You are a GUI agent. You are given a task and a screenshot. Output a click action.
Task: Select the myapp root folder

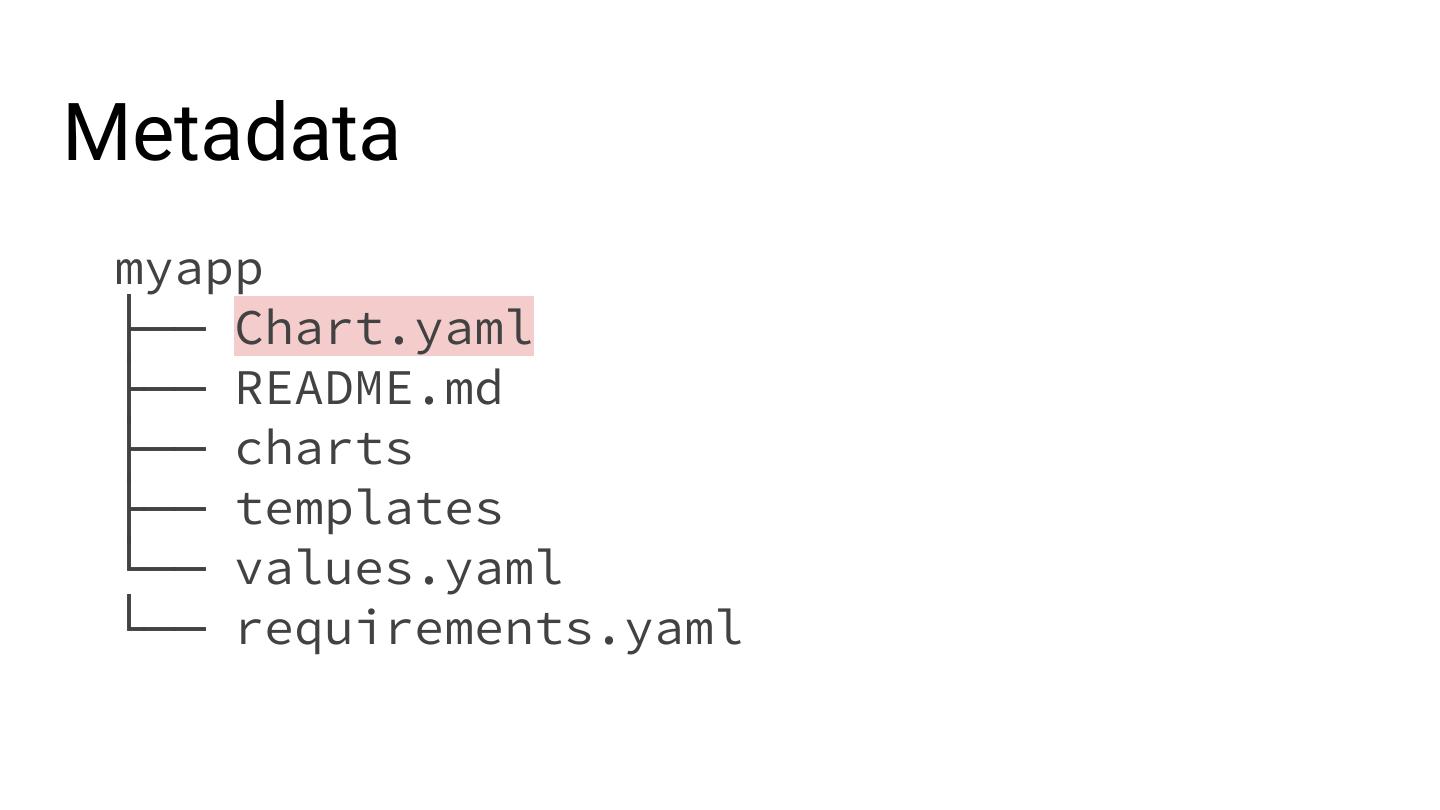click(x=189, y=269)
